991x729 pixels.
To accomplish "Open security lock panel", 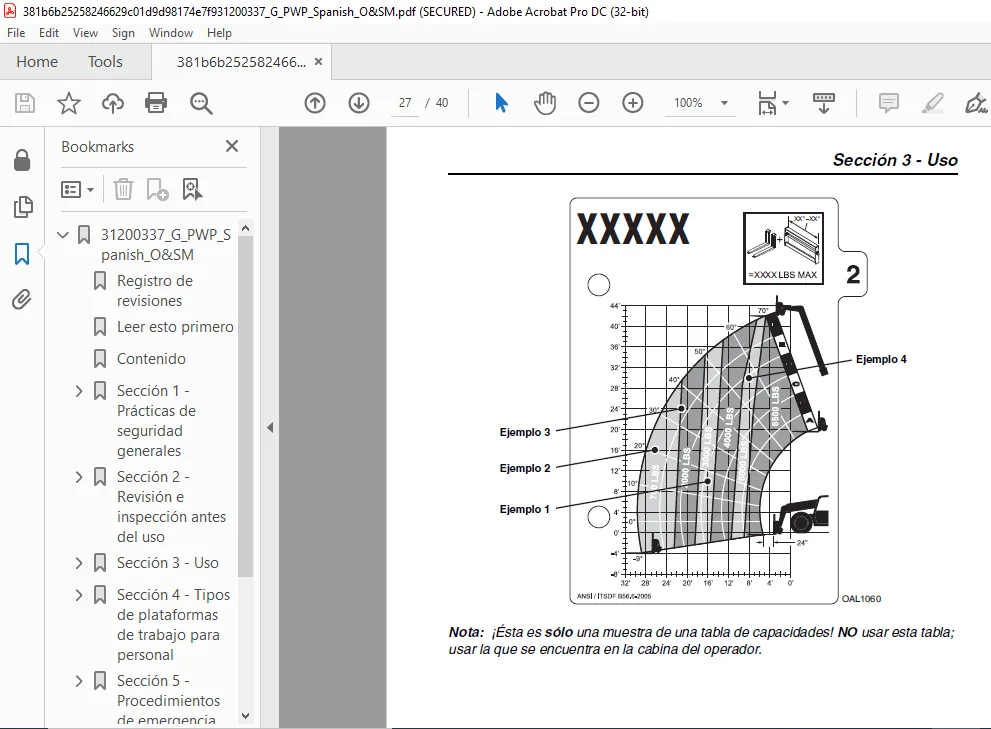I will pyautogui.click(x=22, y=160).
